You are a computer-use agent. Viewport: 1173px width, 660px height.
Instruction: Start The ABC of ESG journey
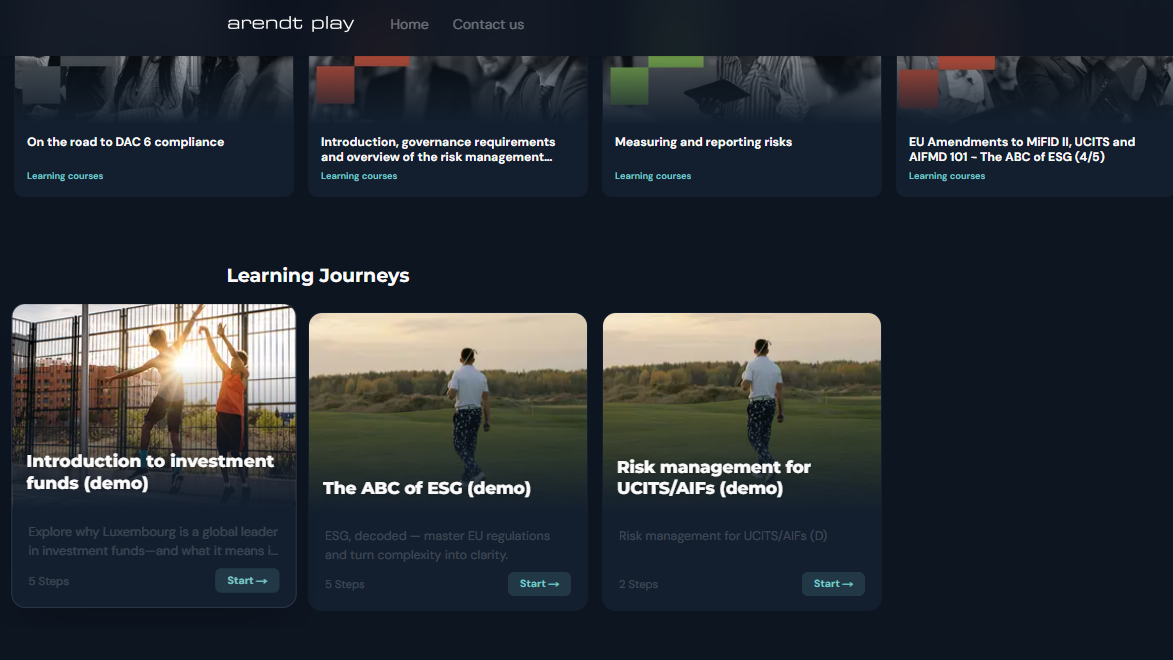pos(539,584)
